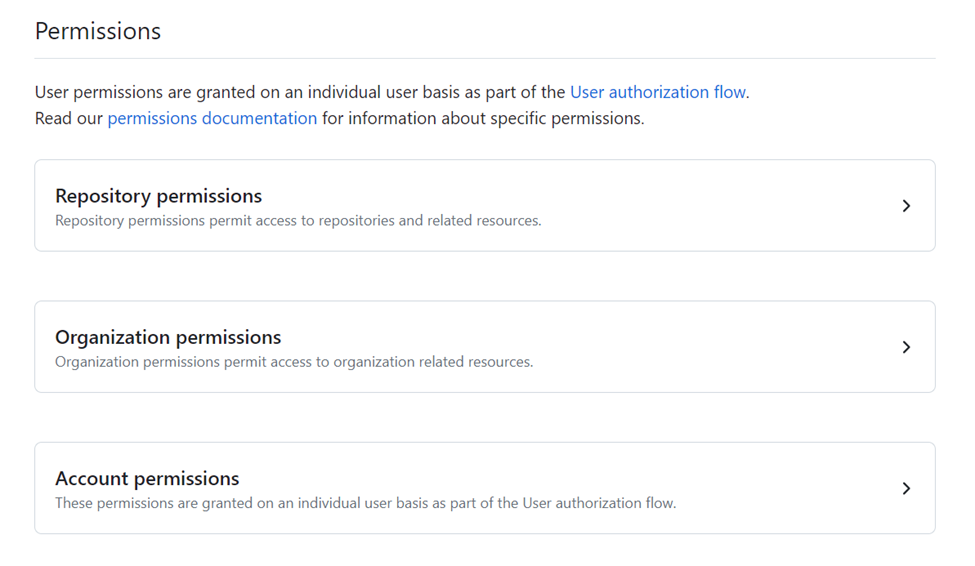Click the chevron arrow for Repository permissions
This screenshot has height=566, width=975.
(x=906, y=206)
